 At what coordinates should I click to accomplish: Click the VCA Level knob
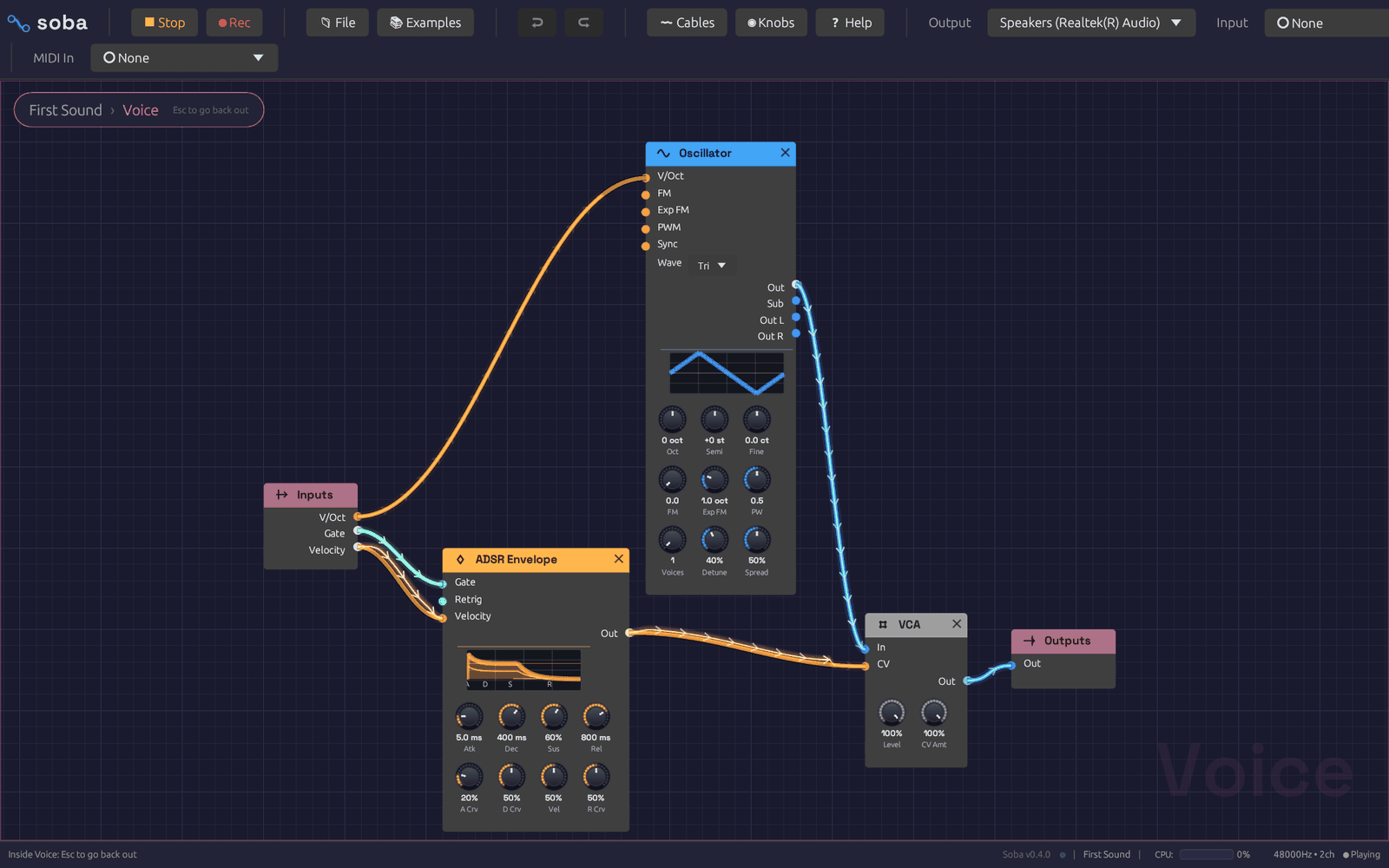click(892, 713)
